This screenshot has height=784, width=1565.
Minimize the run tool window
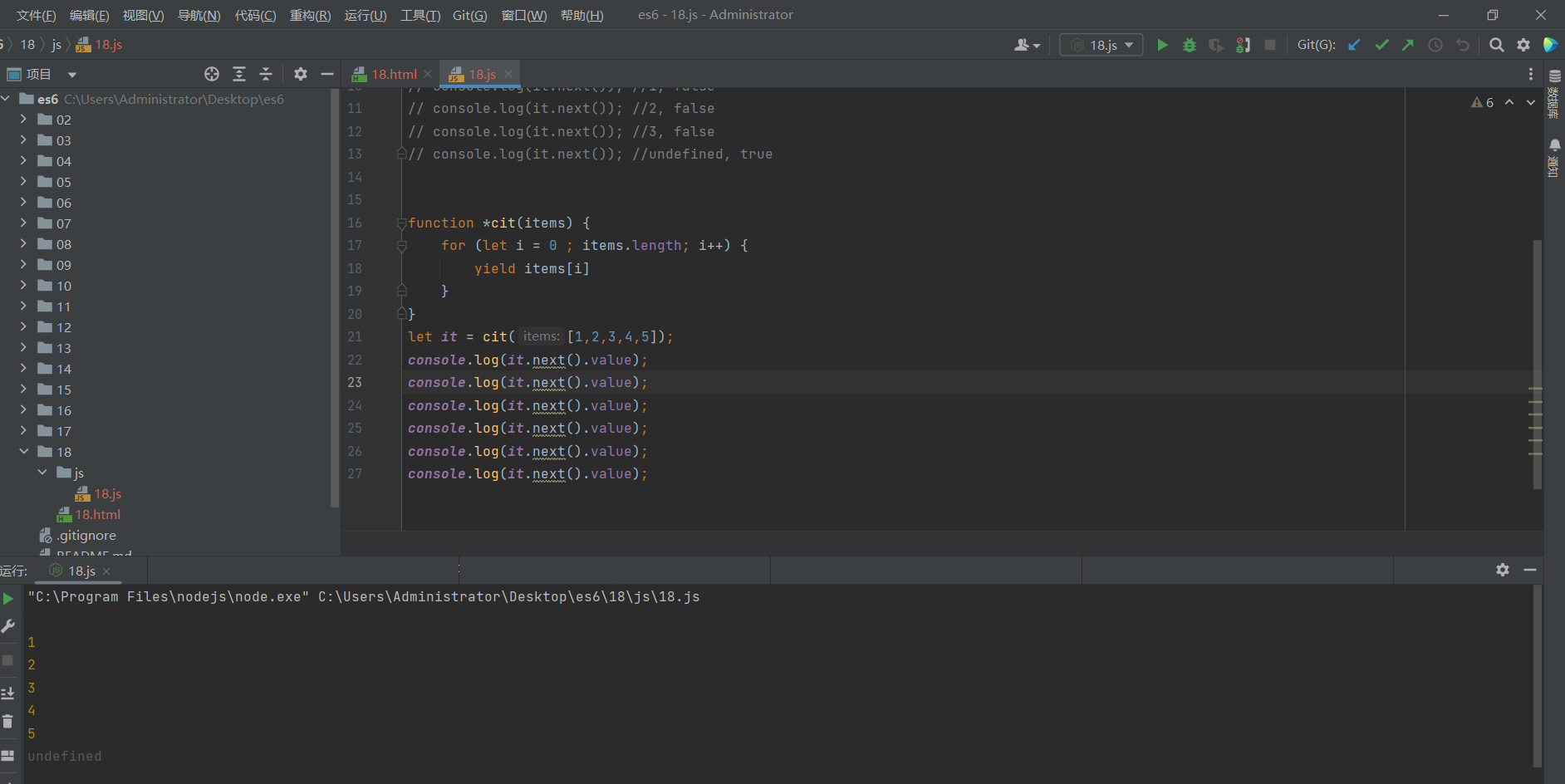[x=1530, y=570]
